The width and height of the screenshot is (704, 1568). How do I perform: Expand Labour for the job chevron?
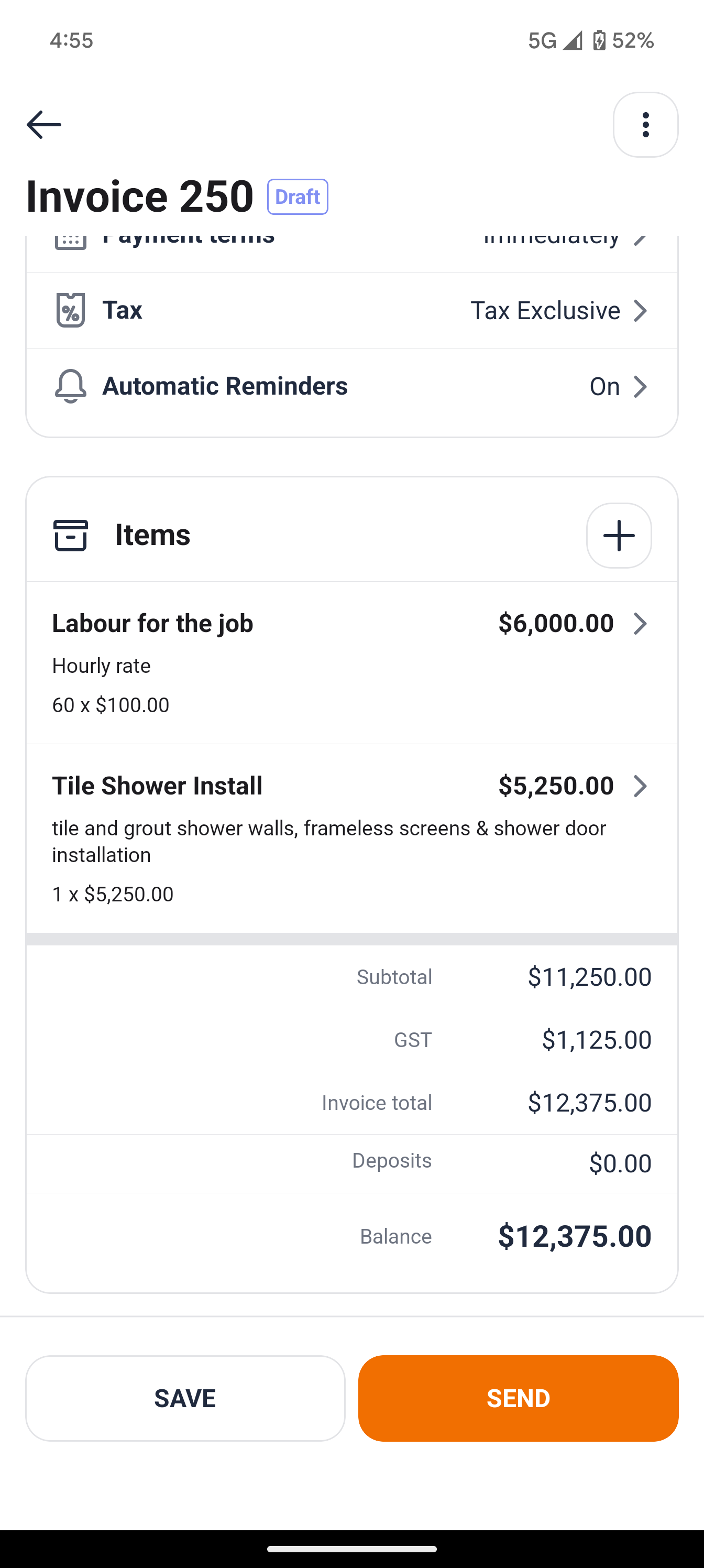tap(640, 623)
